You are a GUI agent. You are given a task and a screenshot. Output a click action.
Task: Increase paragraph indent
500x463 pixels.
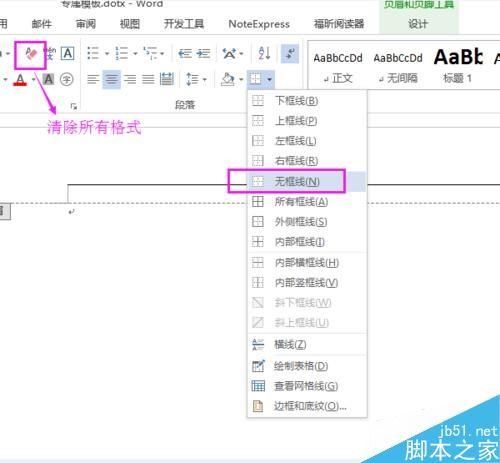203,53
